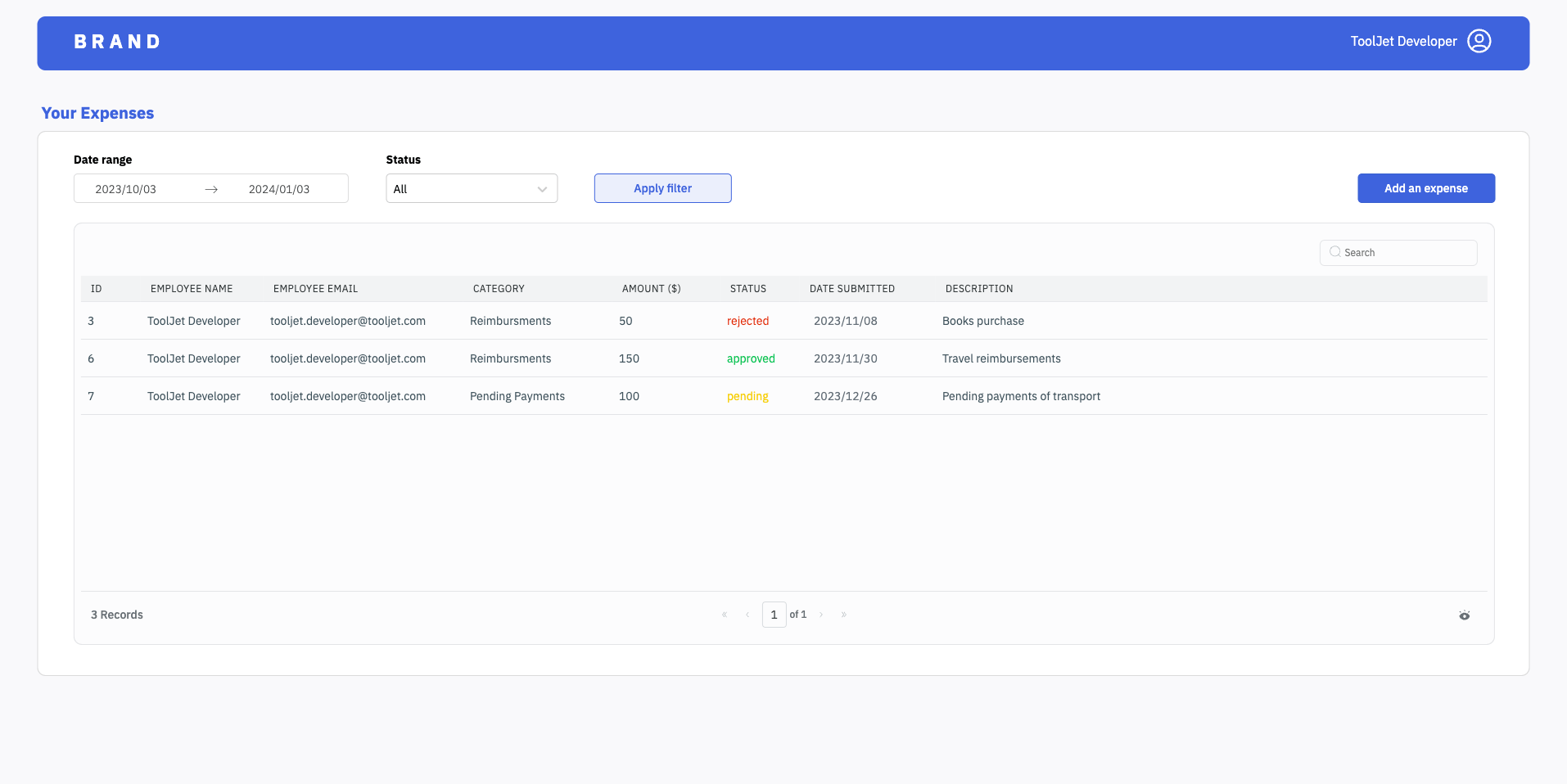Select the Travel reimbursements row
Viewport: 1567px width, 784px height.
(x=1000, y=358)
